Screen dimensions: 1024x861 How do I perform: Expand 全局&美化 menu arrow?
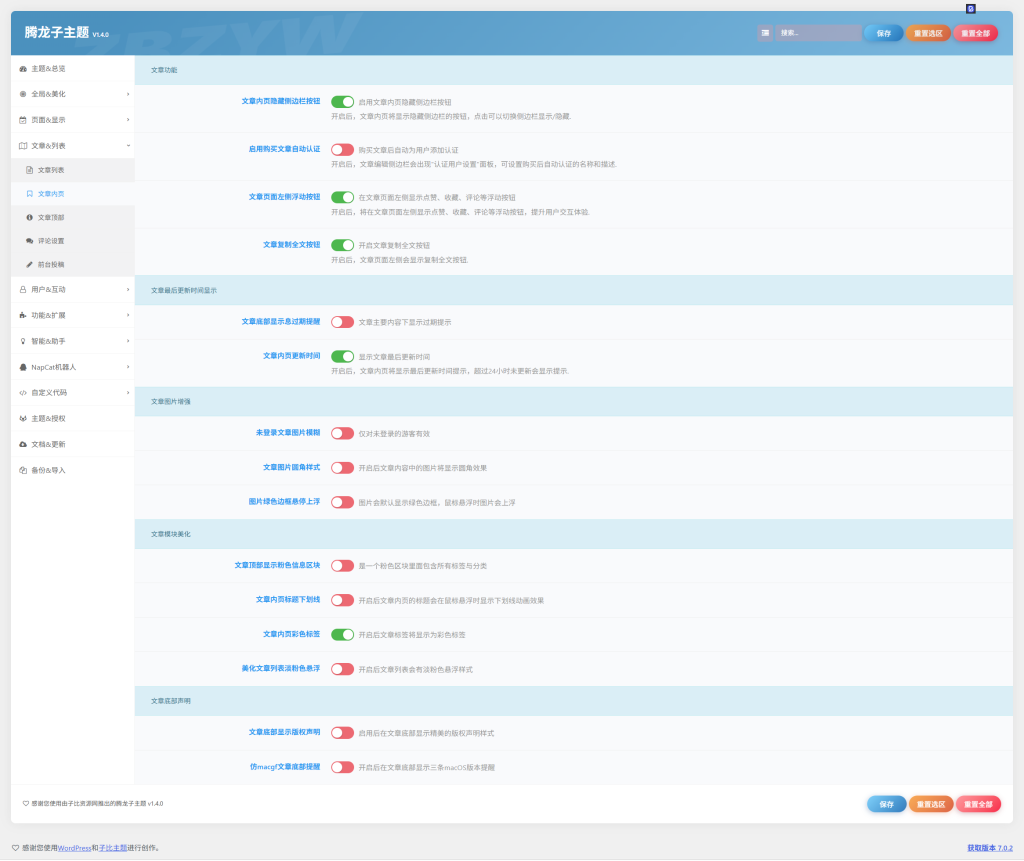coord(128,94)
